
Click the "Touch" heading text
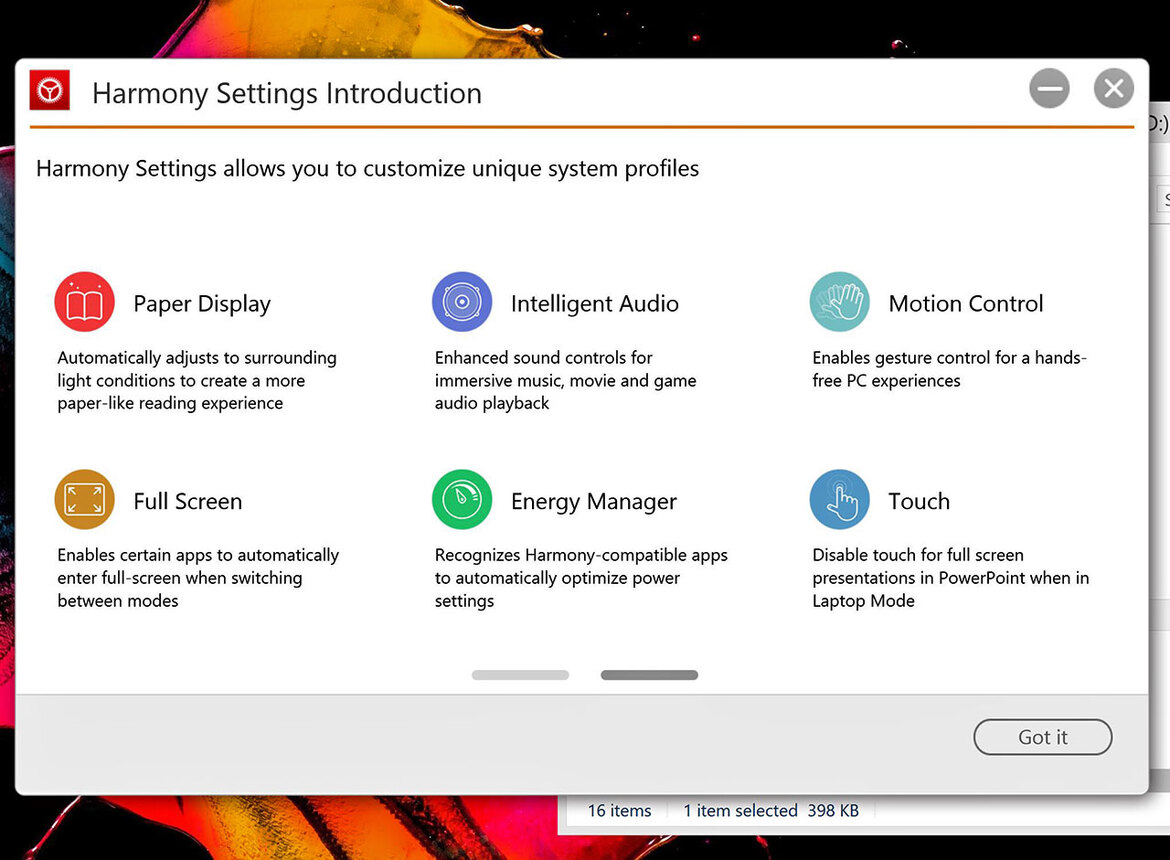pyautogui.click(x=919, y=501)
